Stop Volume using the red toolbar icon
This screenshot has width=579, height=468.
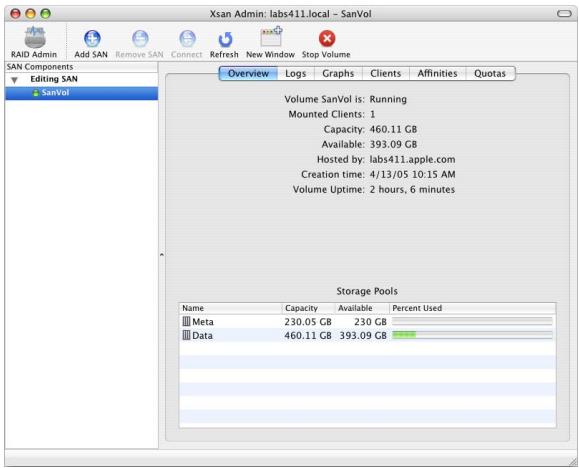point(327,38)
